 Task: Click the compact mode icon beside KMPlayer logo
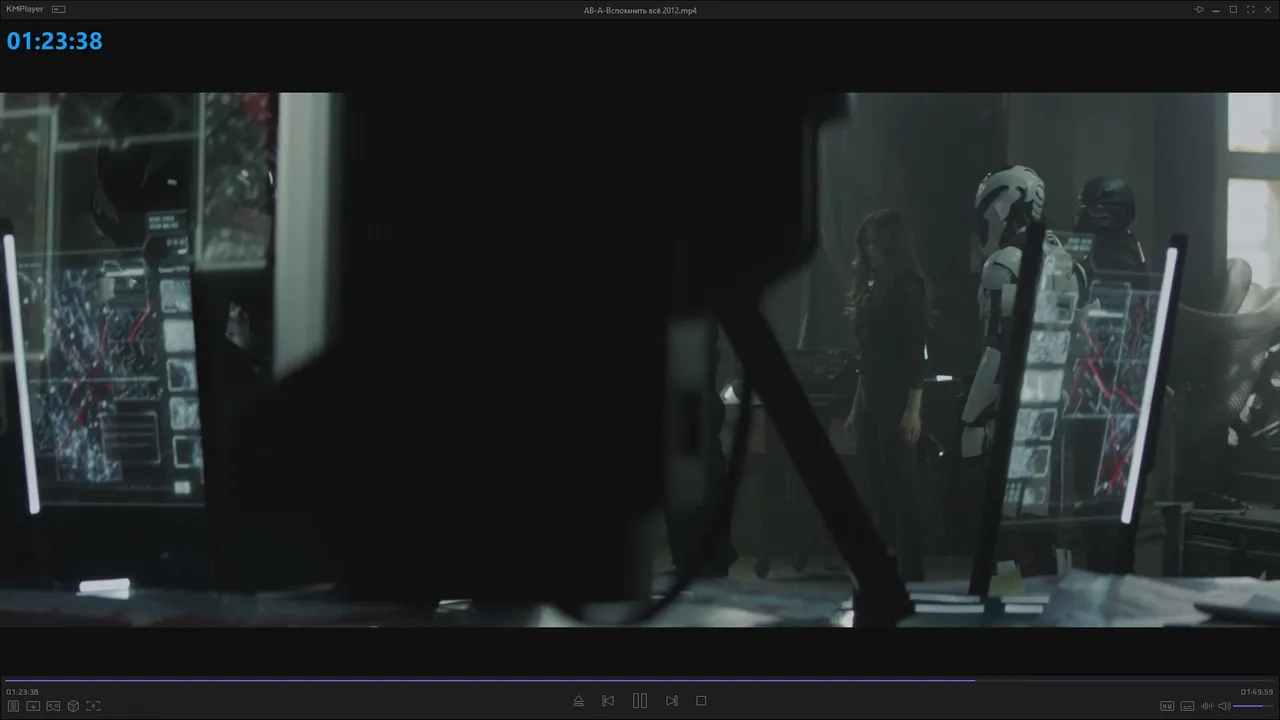click(x=59, y=9)
